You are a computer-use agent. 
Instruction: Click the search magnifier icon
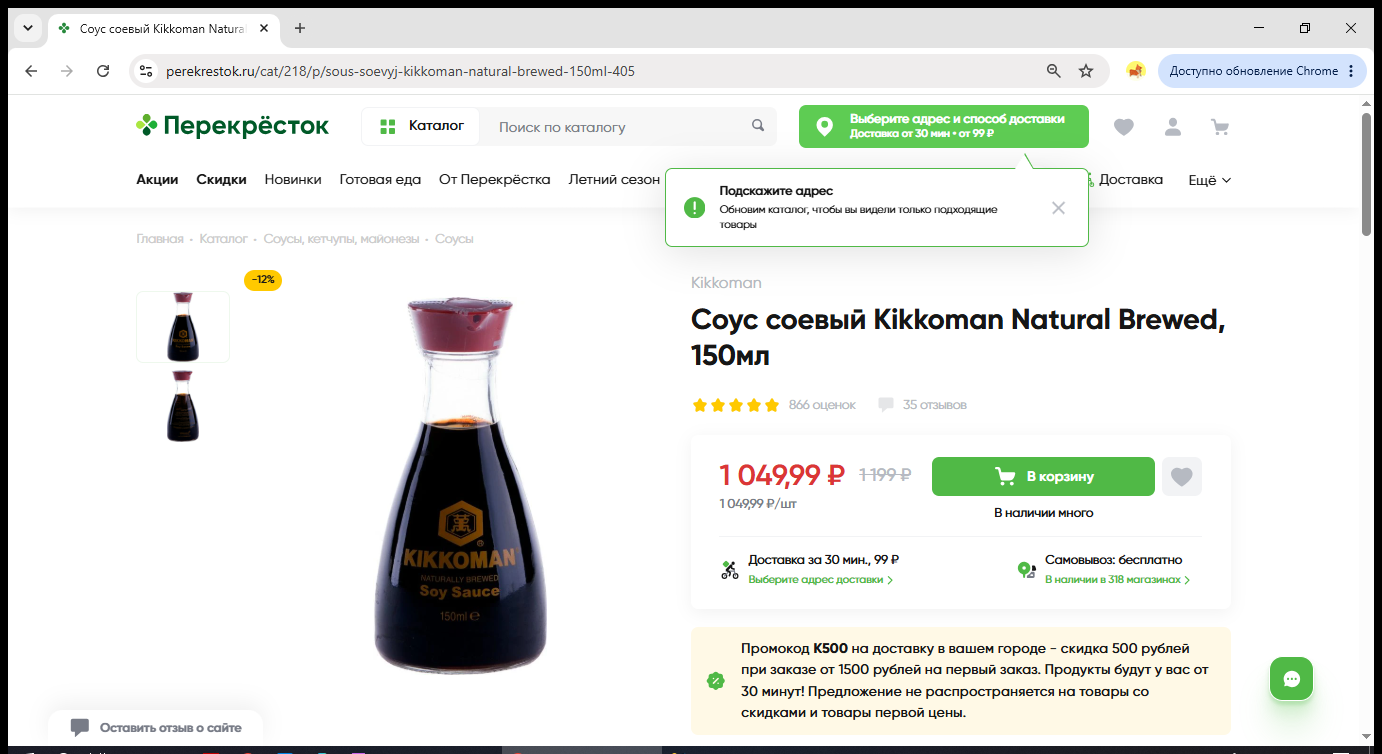pyautogui.click(x=758, y=126)
